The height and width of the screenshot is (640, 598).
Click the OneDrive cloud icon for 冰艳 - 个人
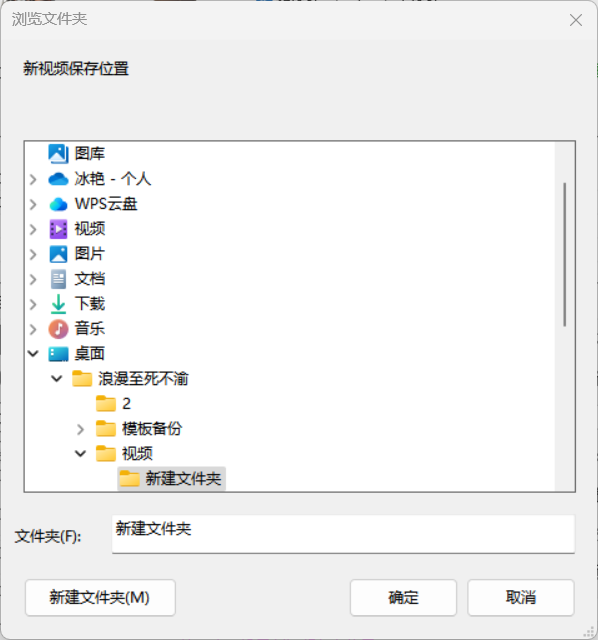click(x=58, y=179)
